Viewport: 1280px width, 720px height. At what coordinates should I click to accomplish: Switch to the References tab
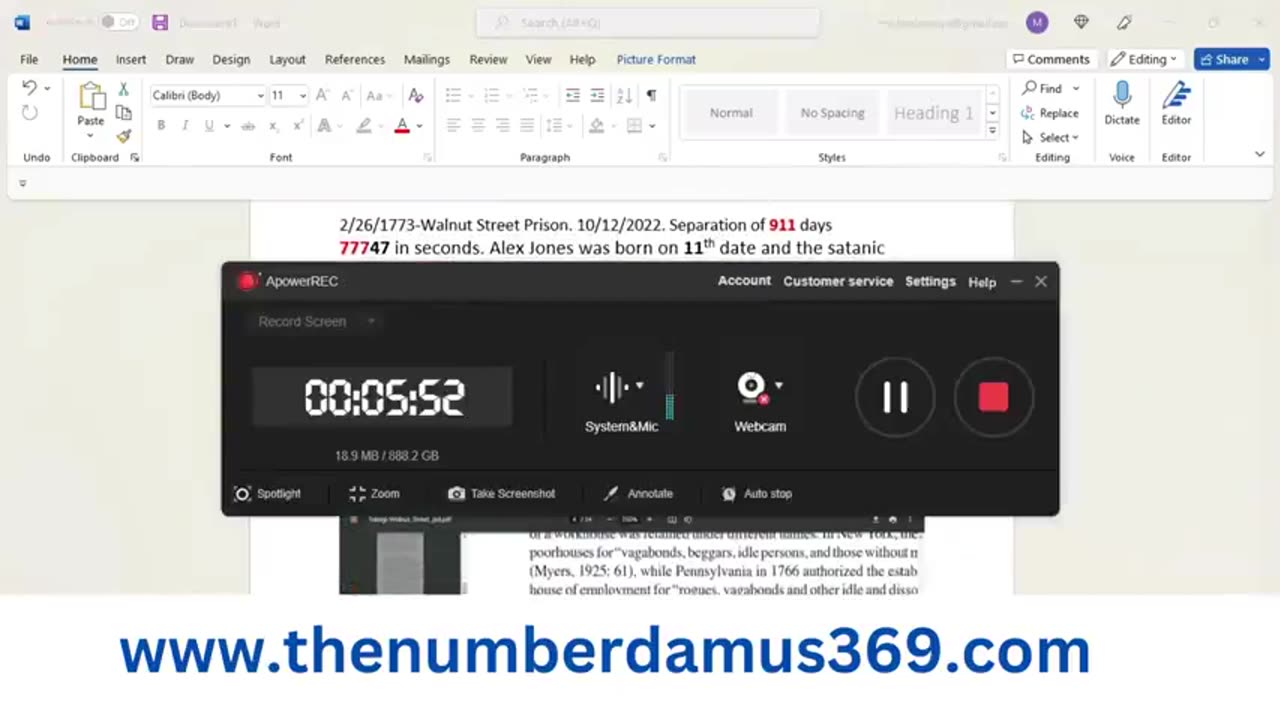[x=355, y=59]
